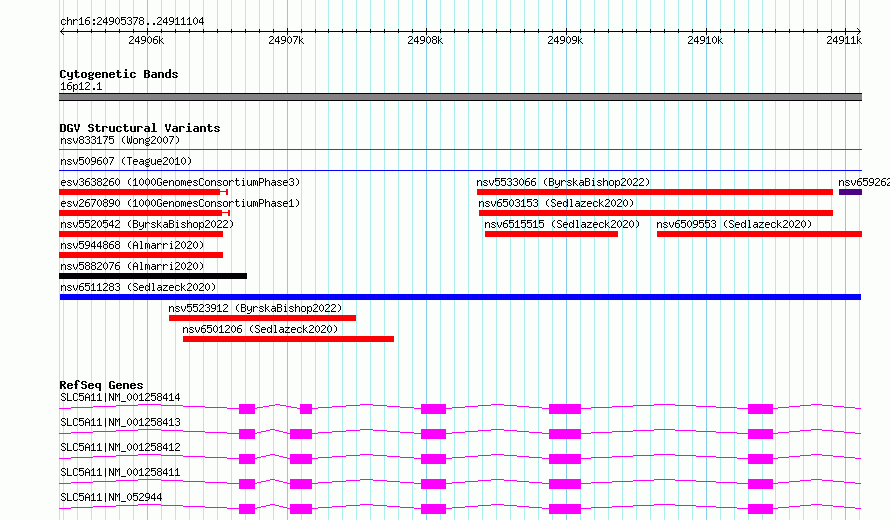Viewport: 890px width, 520px height.
Task: Select the red bar under nsv5523912
Action: pos(262,318)
